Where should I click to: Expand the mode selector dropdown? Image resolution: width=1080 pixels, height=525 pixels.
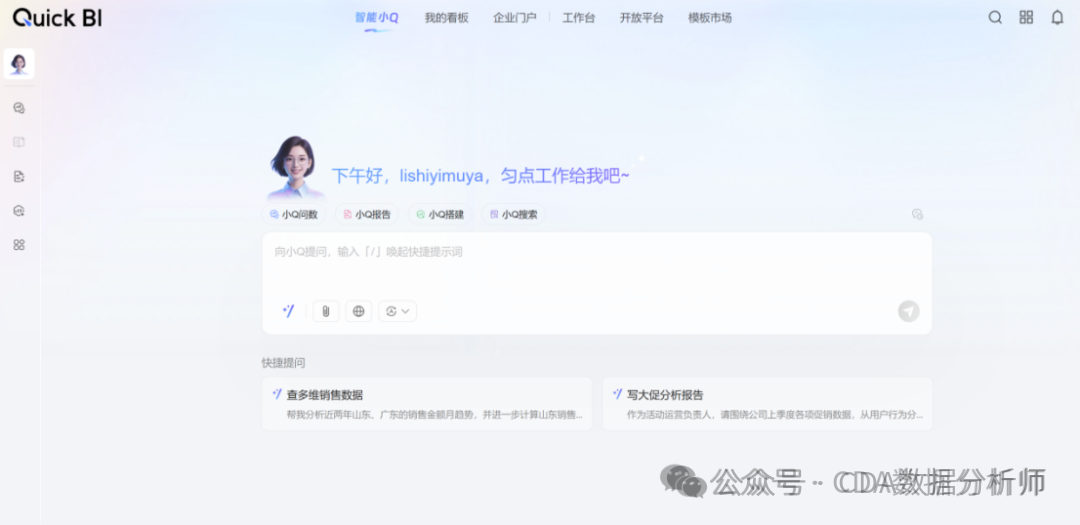[397, 311]
